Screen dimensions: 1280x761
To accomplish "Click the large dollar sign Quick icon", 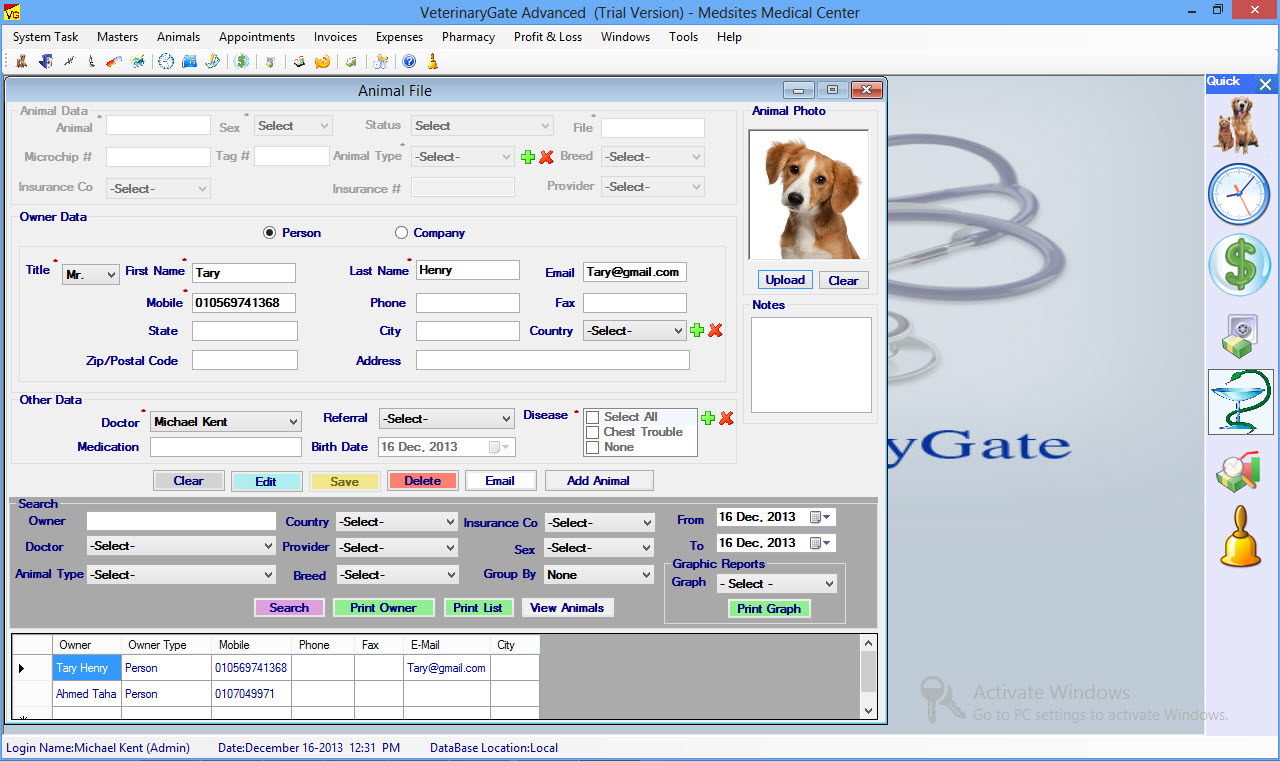I will click(1239, 266).
